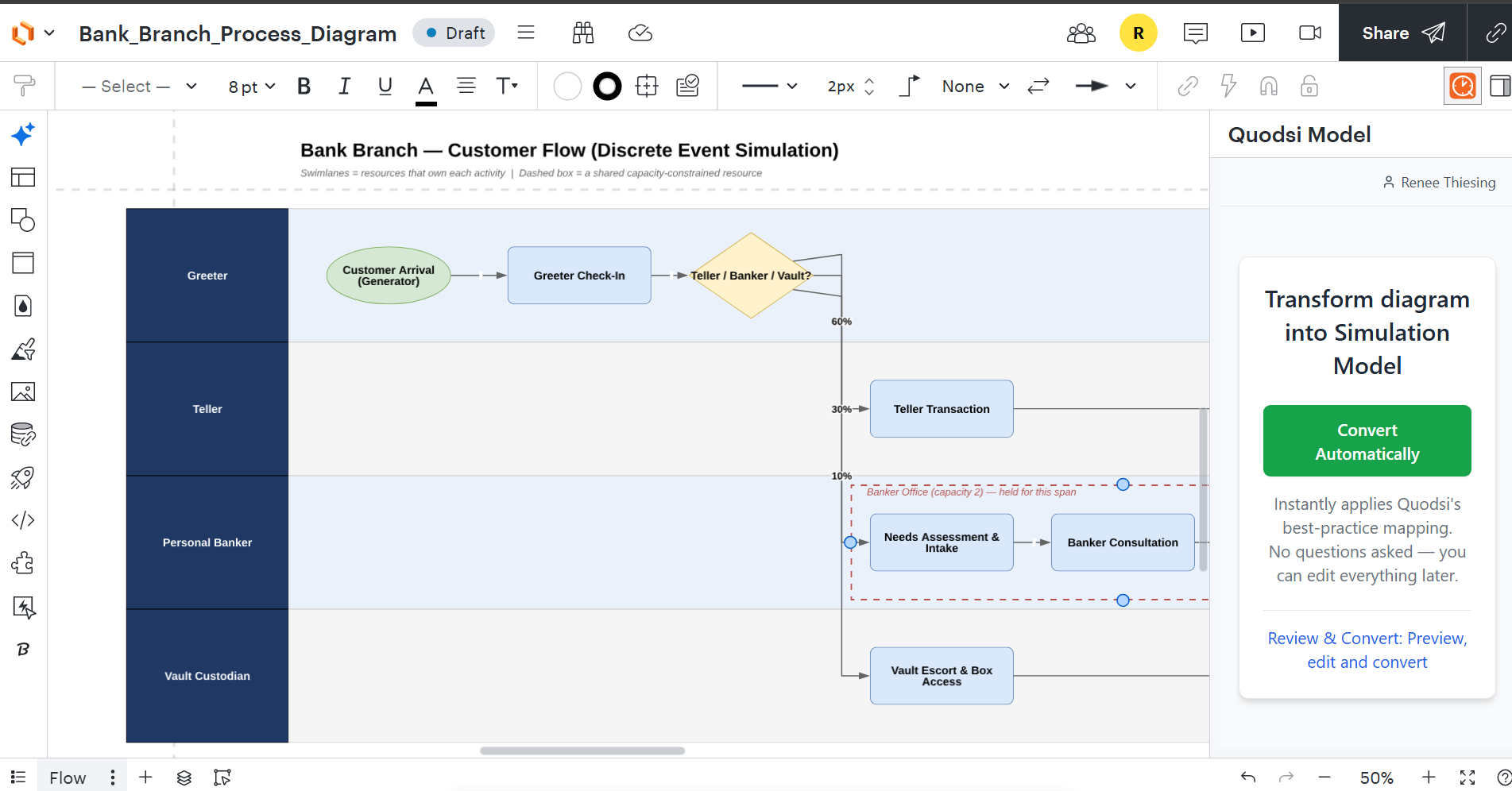
Task: Open the None start endpoint dropdown
Action: click(x=976, y=86)
